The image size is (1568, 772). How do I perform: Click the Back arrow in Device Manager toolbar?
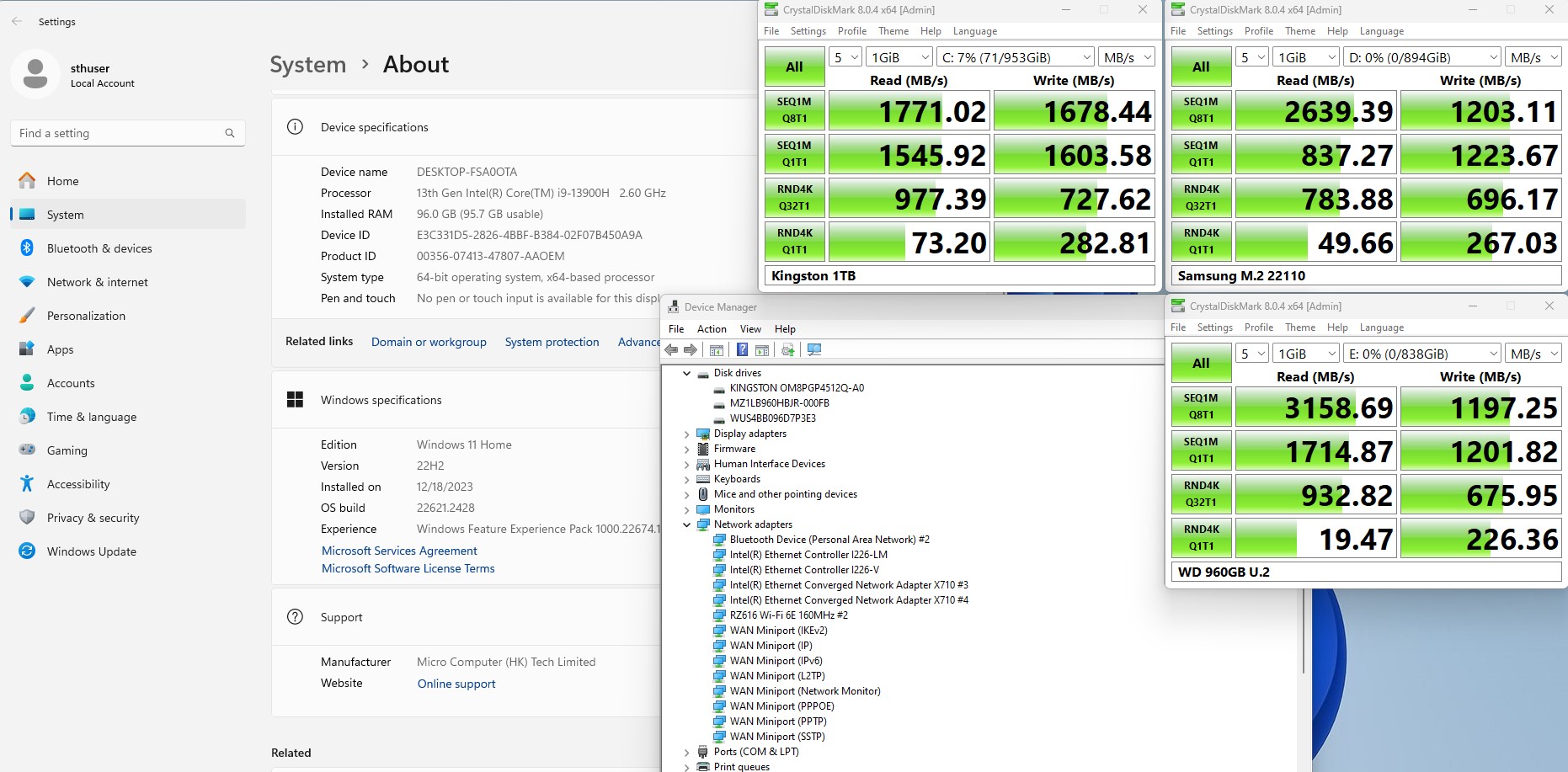pyautogui.click(x=671, y=350)
